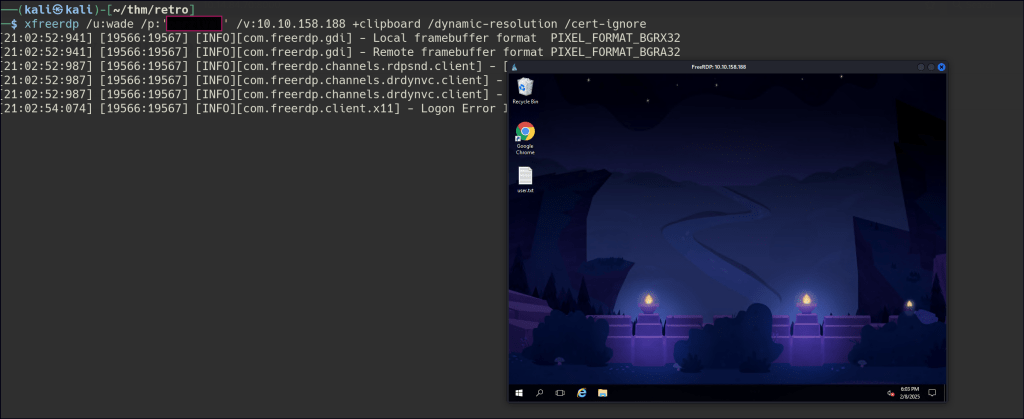
Task: Click the taskbar clock showing 6:03 PM
Action: pos(910,393)
